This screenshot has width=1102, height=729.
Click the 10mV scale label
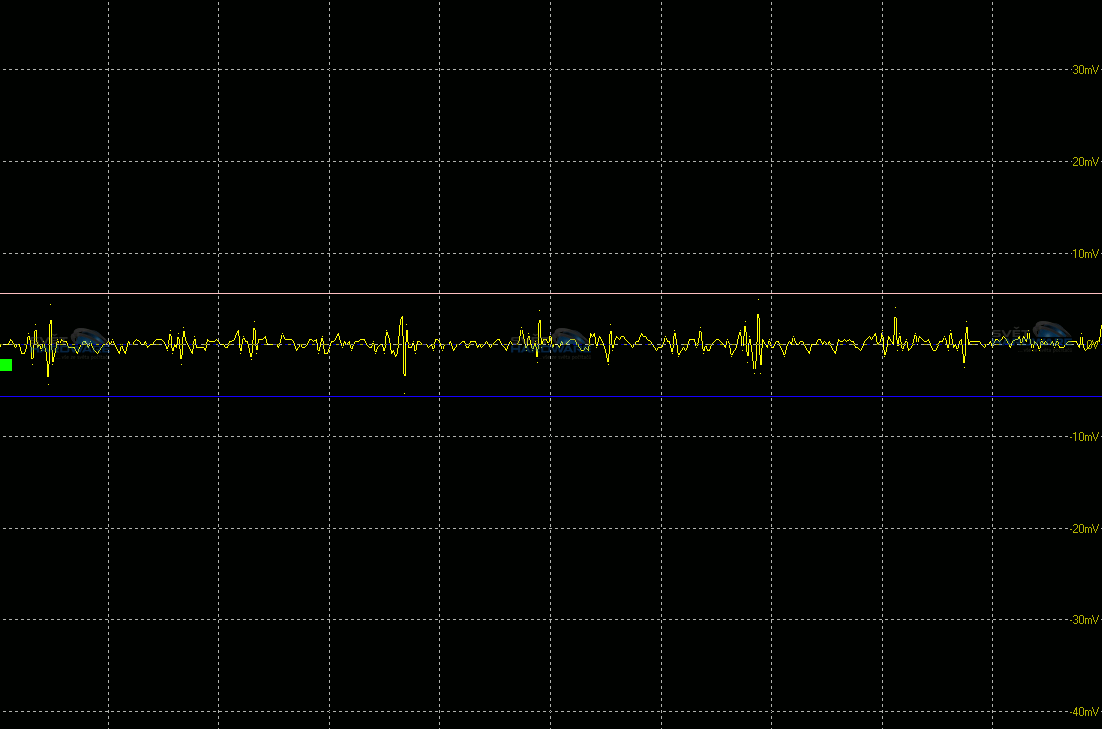[x=1085, y=254]
